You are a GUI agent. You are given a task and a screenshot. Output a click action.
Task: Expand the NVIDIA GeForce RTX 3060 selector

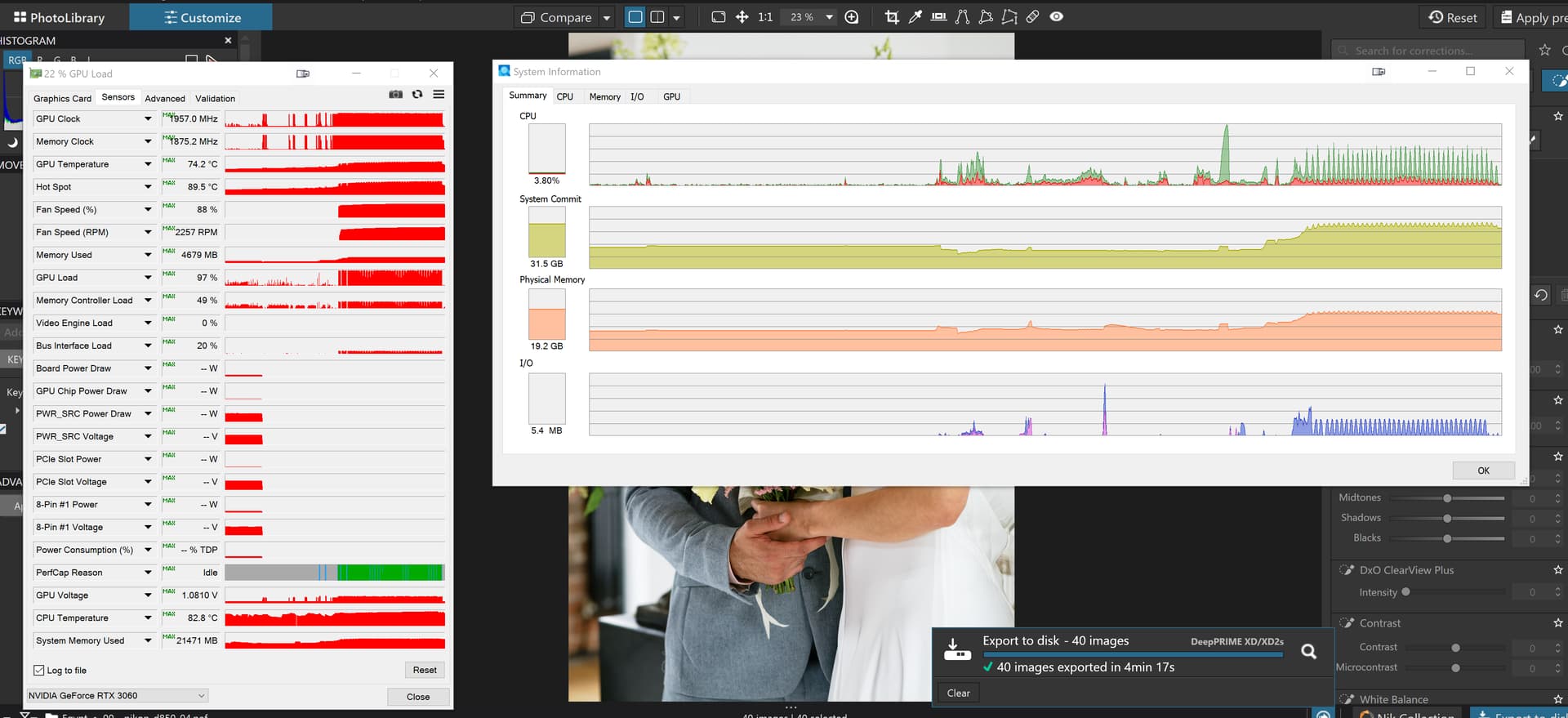[x=201, y=696]
